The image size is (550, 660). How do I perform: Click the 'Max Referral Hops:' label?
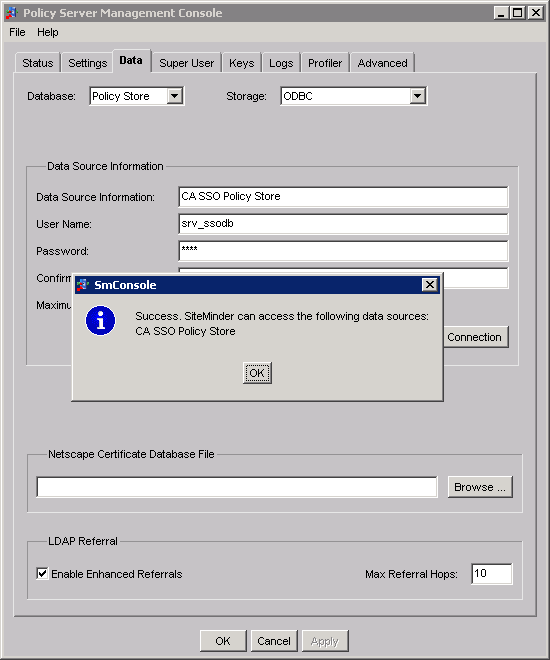411,574
